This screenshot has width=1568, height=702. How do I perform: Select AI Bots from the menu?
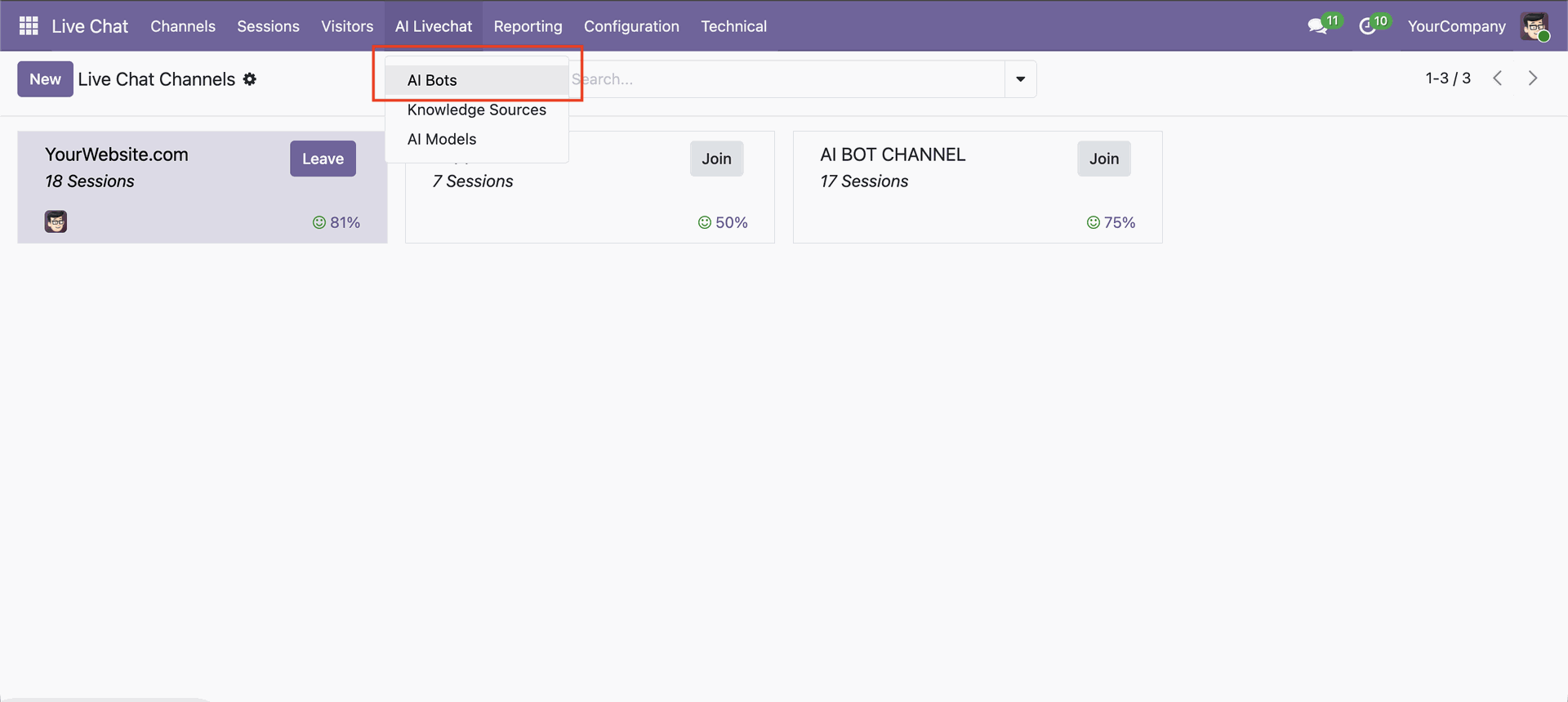click(x=432, y=80)
